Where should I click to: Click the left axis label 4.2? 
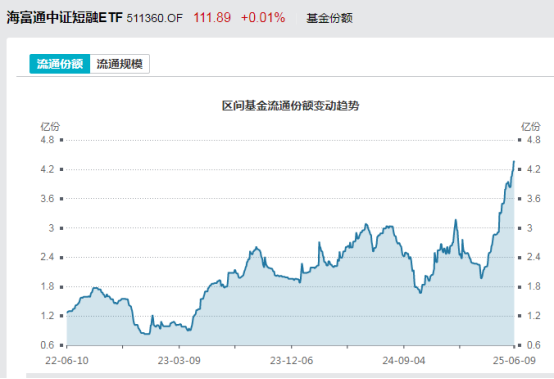(47, 169)
